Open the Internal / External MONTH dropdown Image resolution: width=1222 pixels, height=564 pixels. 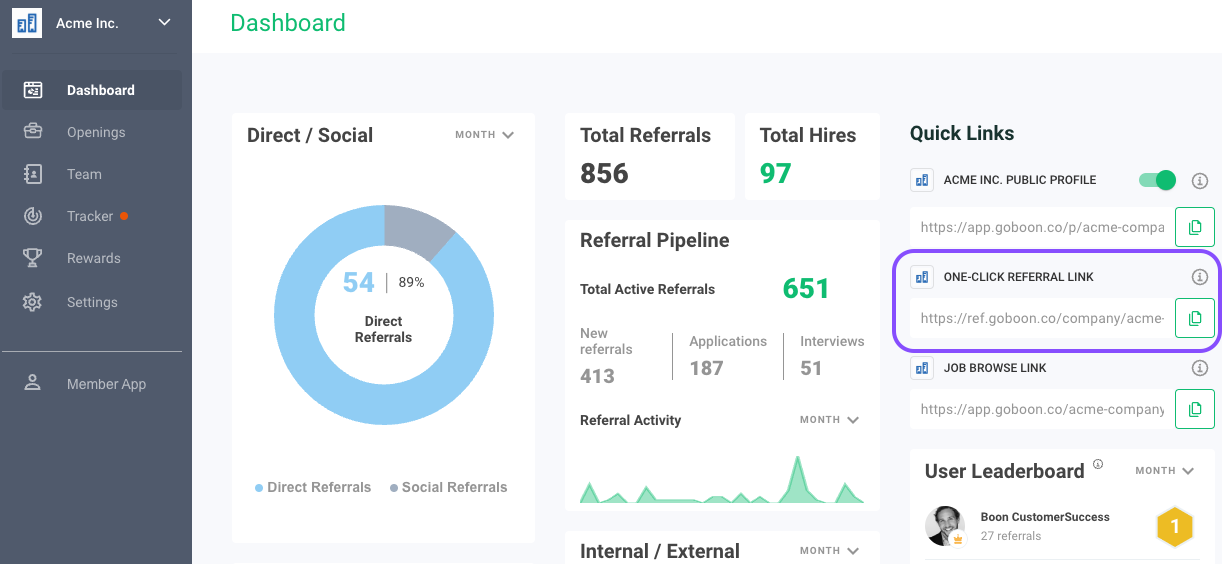829,551
